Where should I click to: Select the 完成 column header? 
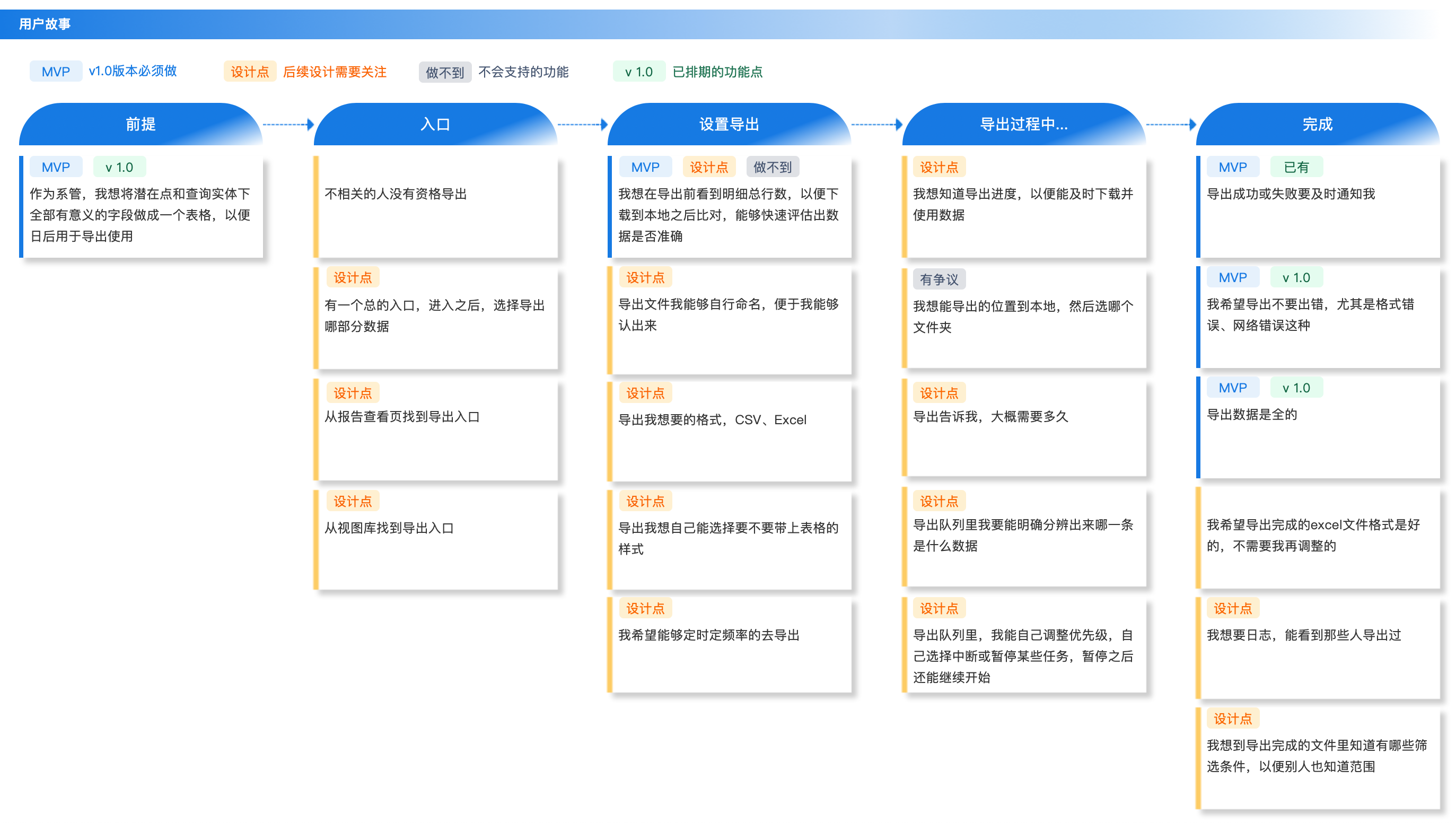click(x=1317, y=126)
